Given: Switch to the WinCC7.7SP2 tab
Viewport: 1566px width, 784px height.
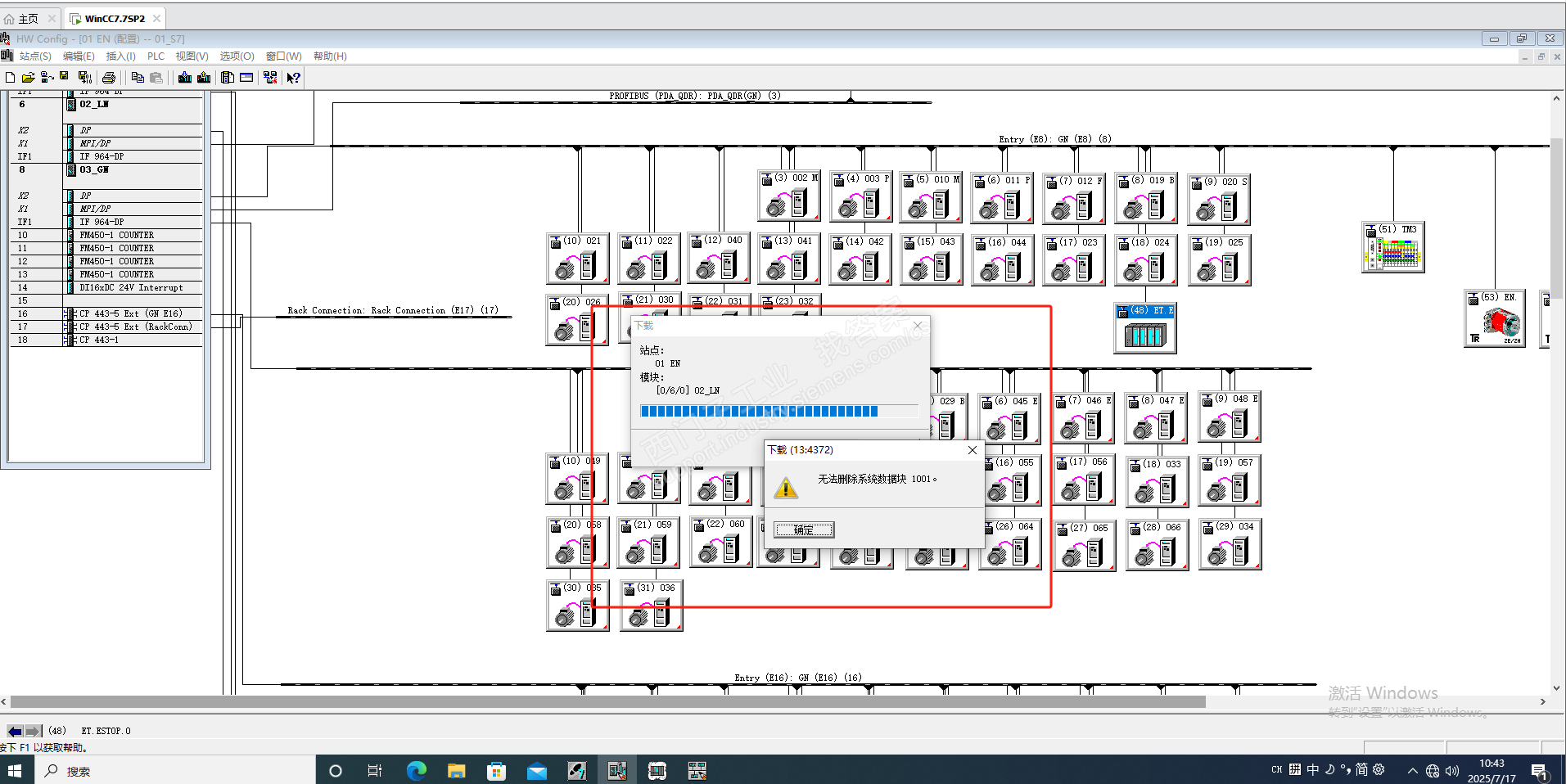Looking at the screenshot, I should coord(115,18).
